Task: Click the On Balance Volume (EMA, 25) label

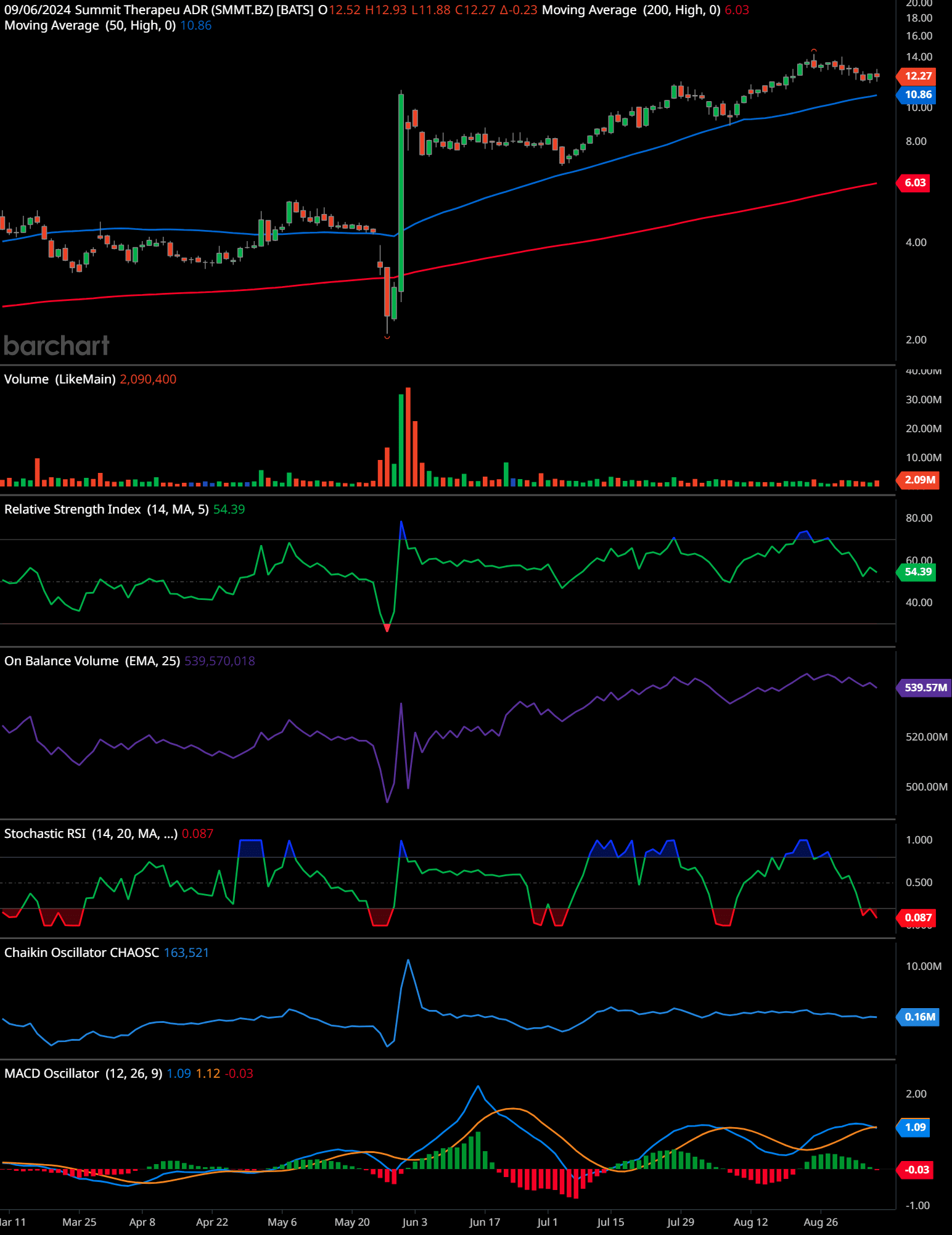Action: [x=92, y=661]
